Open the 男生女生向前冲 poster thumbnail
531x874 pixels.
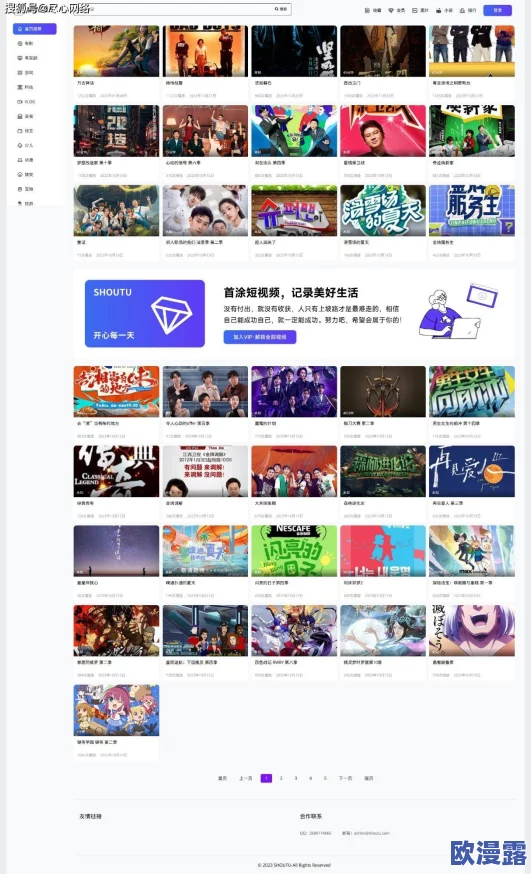(471, 391)
